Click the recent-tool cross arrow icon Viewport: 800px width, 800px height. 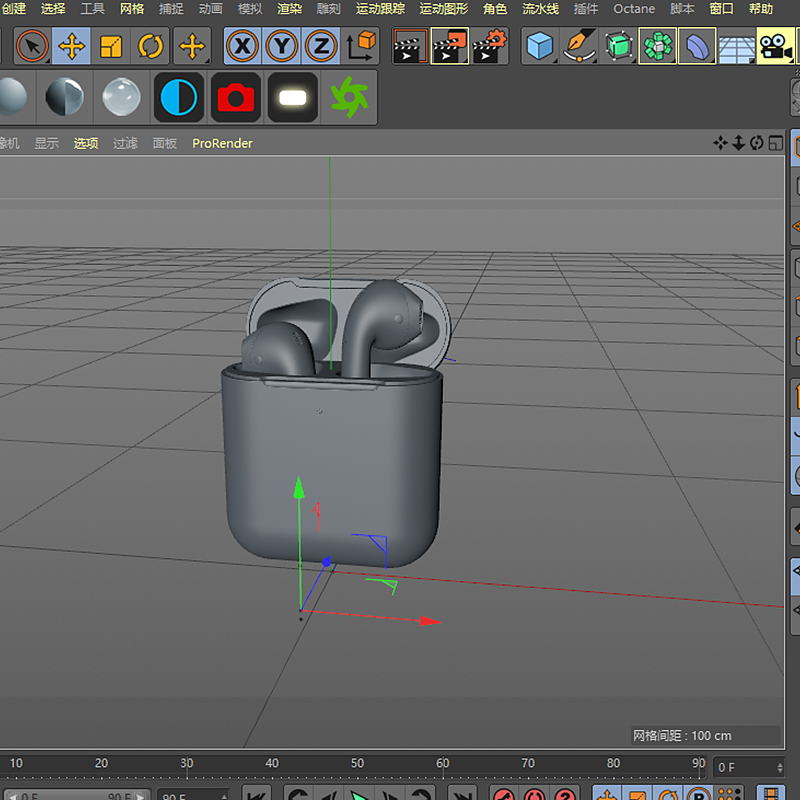coord(192,46)
